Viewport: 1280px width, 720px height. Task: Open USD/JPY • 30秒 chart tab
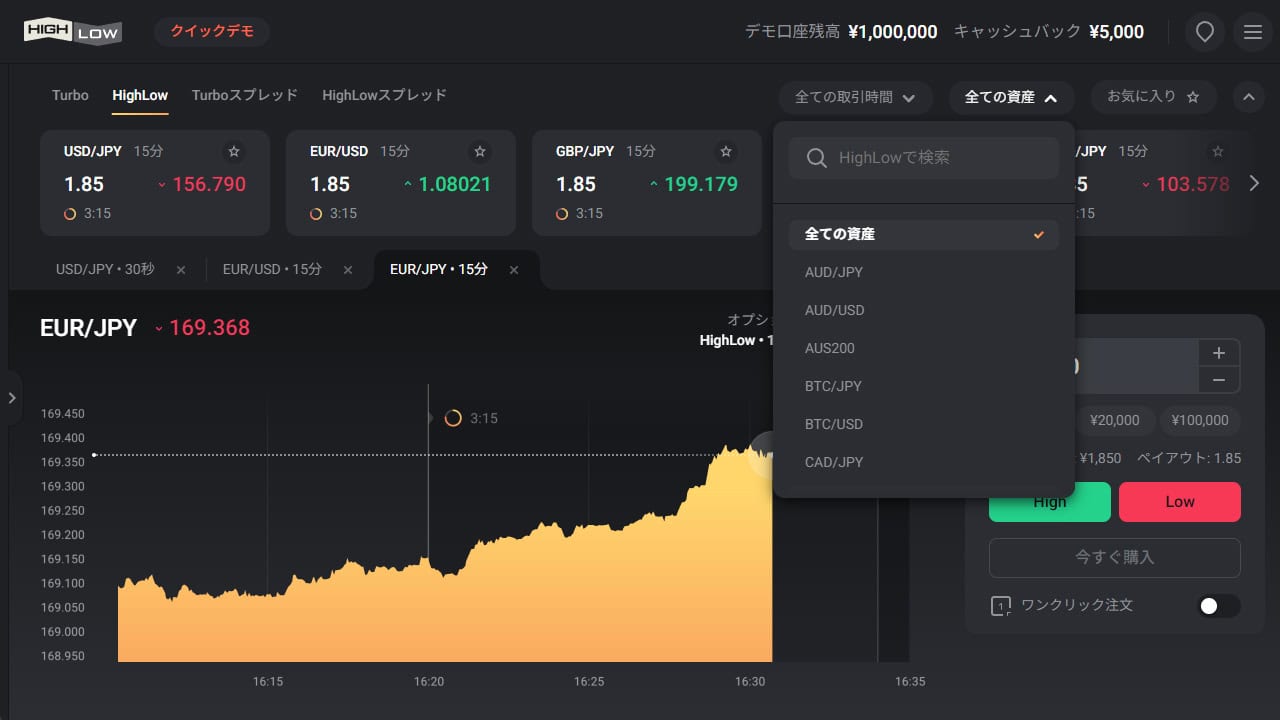[105, 270]
